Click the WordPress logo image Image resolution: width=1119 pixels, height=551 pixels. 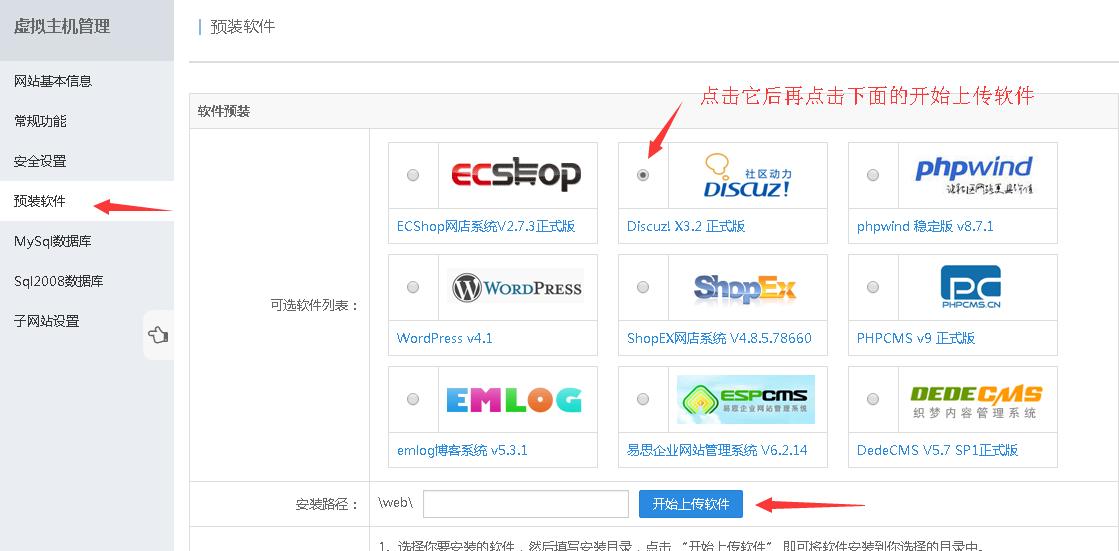(x=517, y=287)
